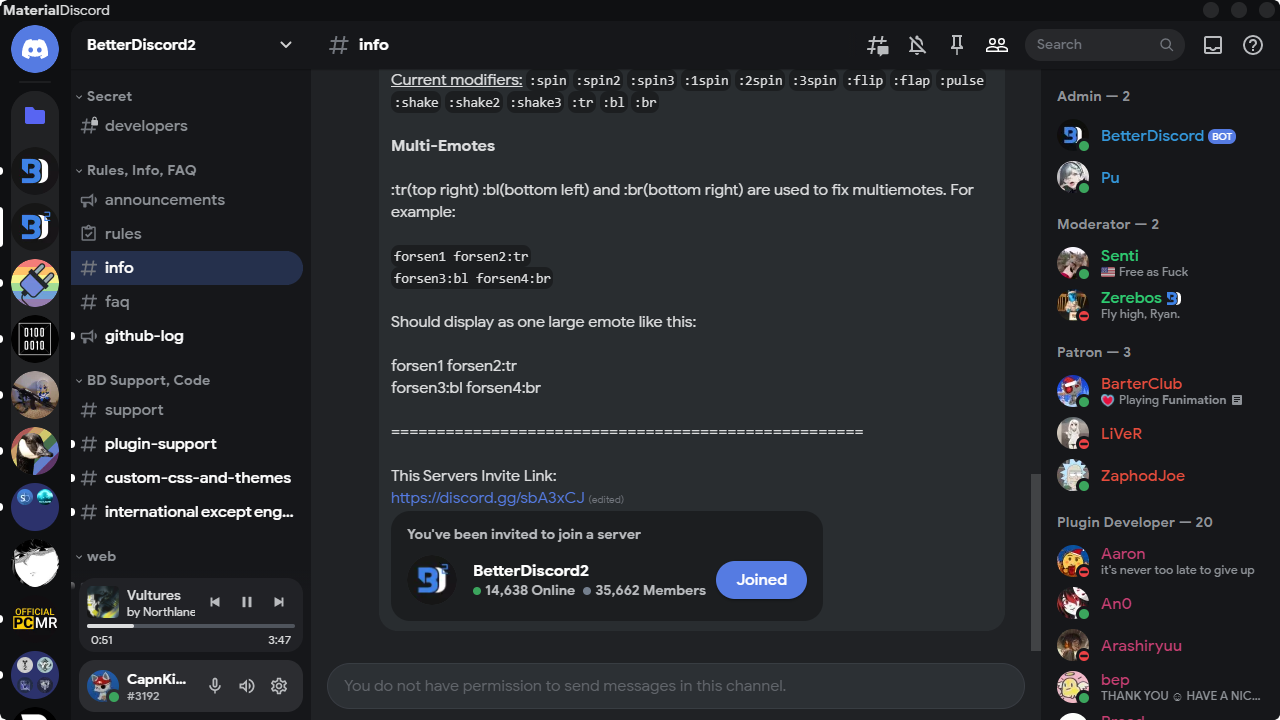
Task: Deafen audio with the speaker icon
Action: click(247, 686)
